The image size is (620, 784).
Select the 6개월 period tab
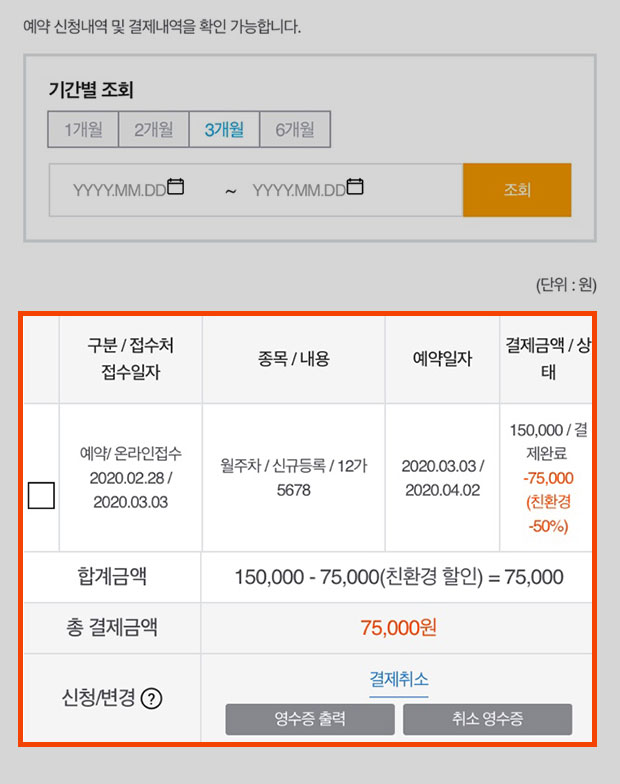point(295,130)
